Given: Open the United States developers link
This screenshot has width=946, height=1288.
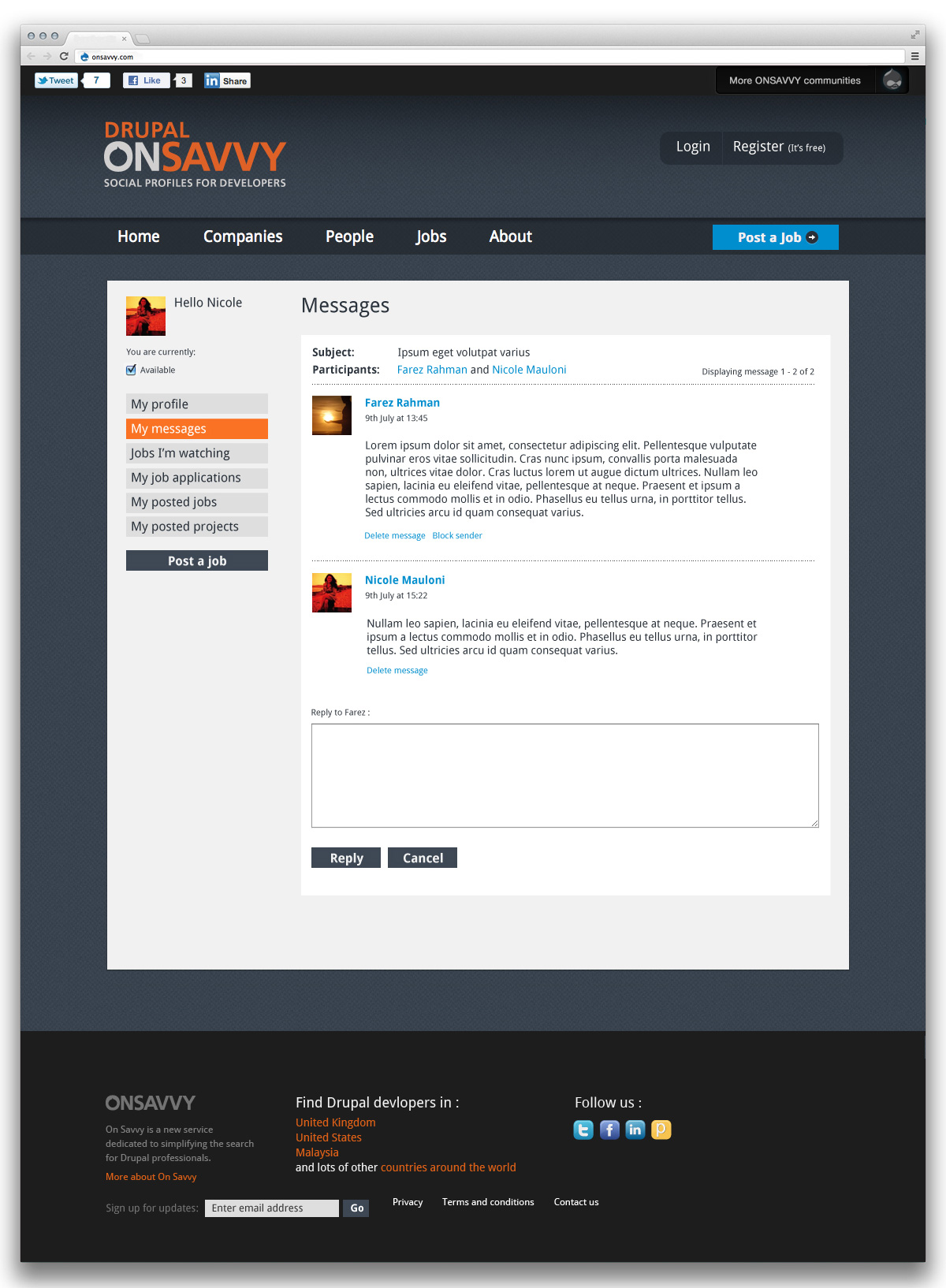Looking at the screenshot, I should (329, 1137).
